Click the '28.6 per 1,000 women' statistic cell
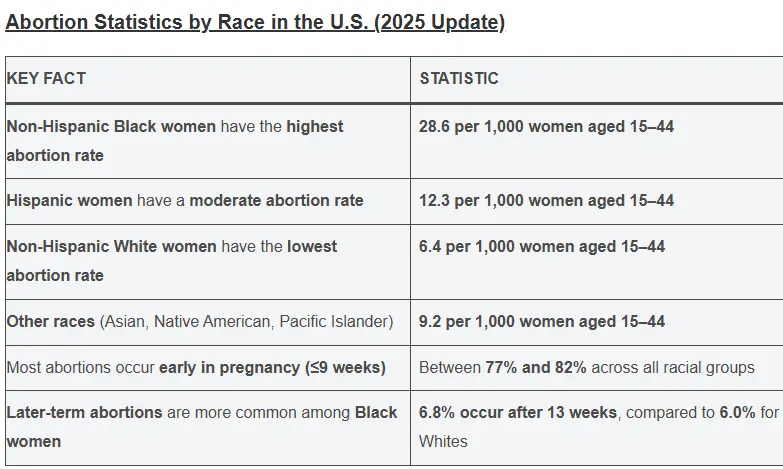 [x=546, y=127]
